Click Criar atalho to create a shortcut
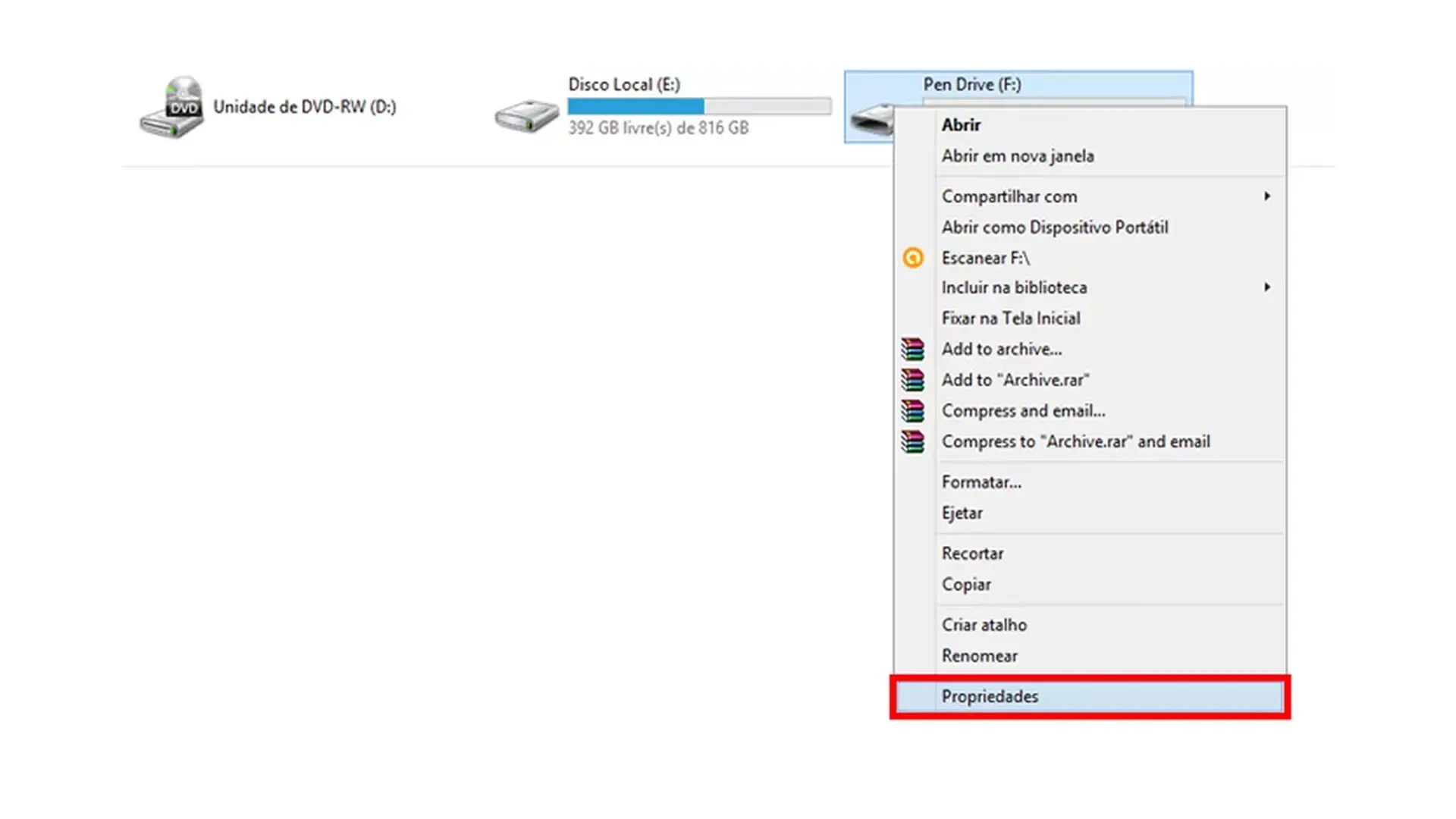1456x819 pixels. click(984, 624)
